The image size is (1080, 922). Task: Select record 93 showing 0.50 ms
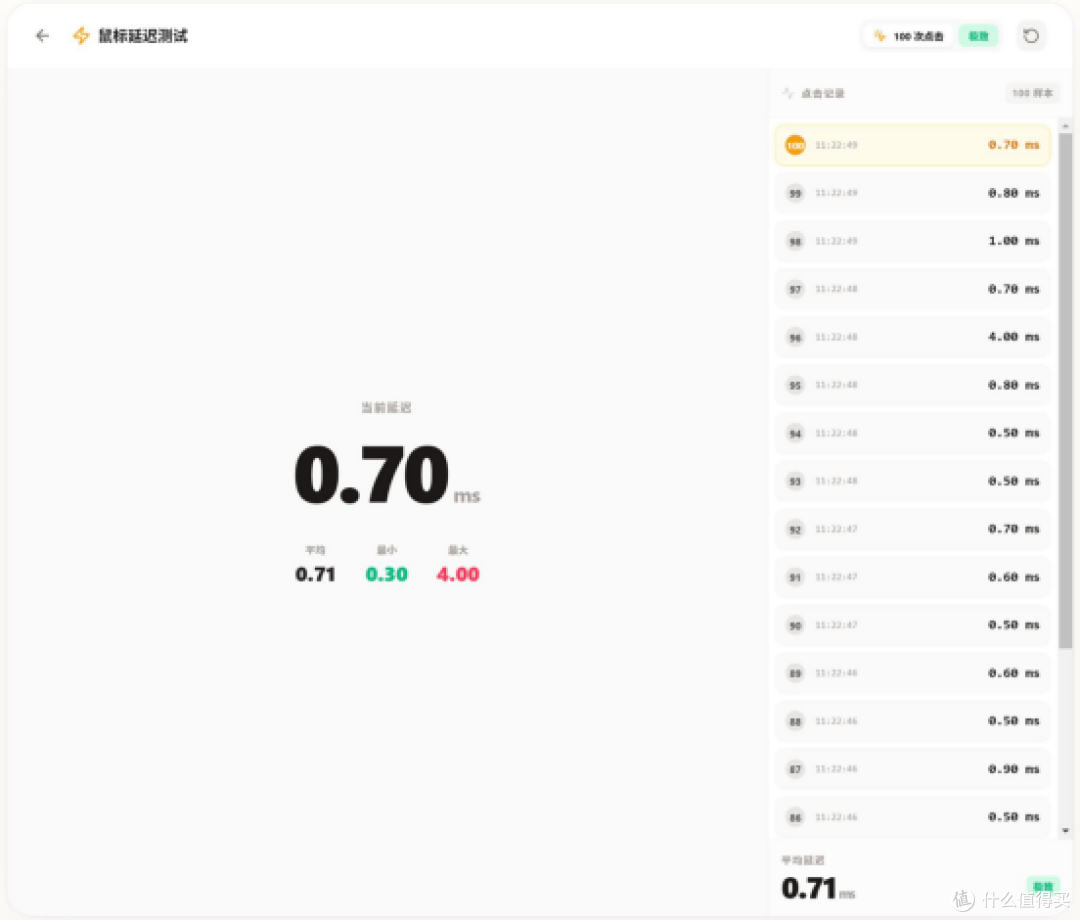pos(912,481)
